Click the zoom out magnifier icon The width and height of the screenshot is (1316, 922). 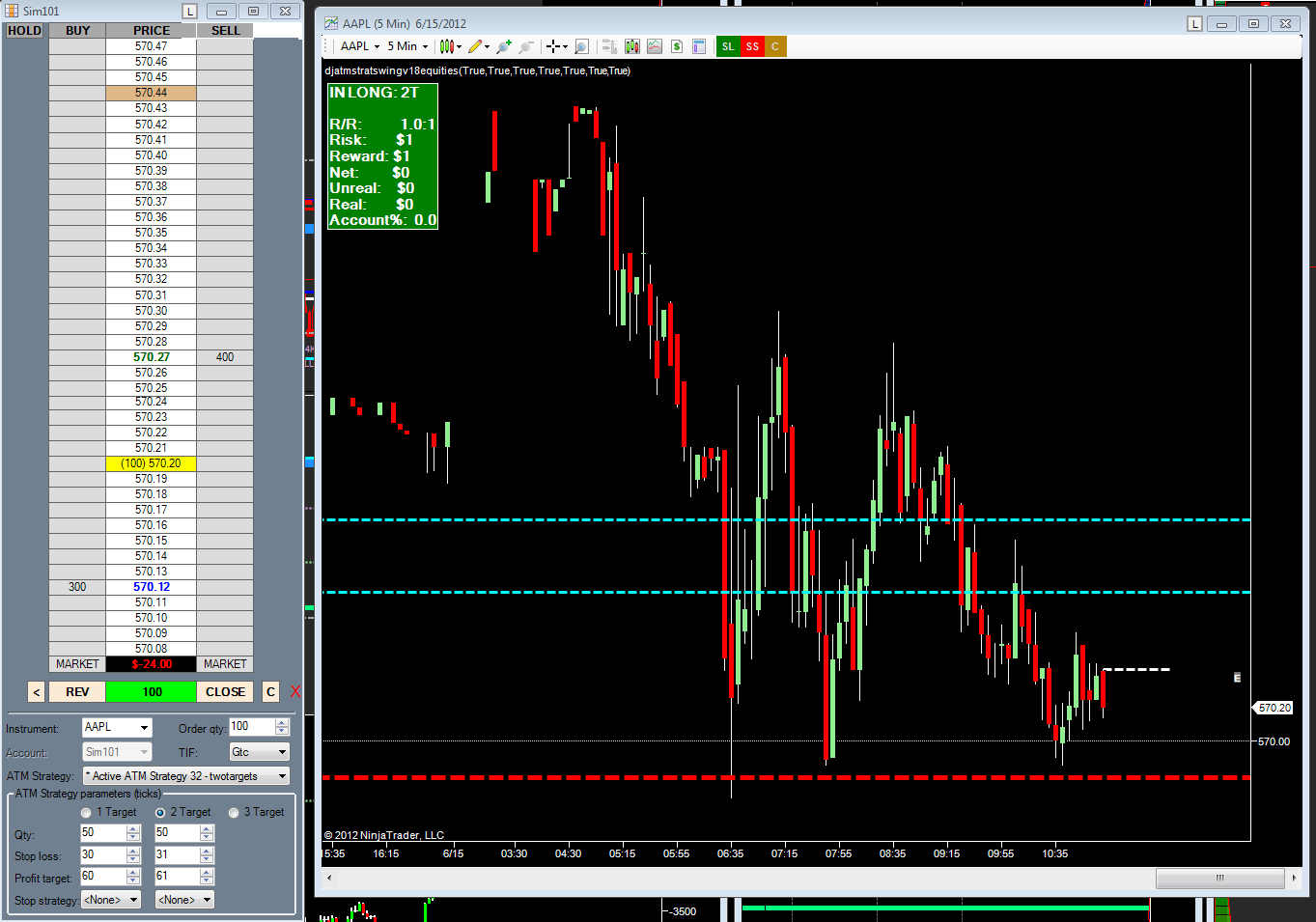(x=526, y=46)
